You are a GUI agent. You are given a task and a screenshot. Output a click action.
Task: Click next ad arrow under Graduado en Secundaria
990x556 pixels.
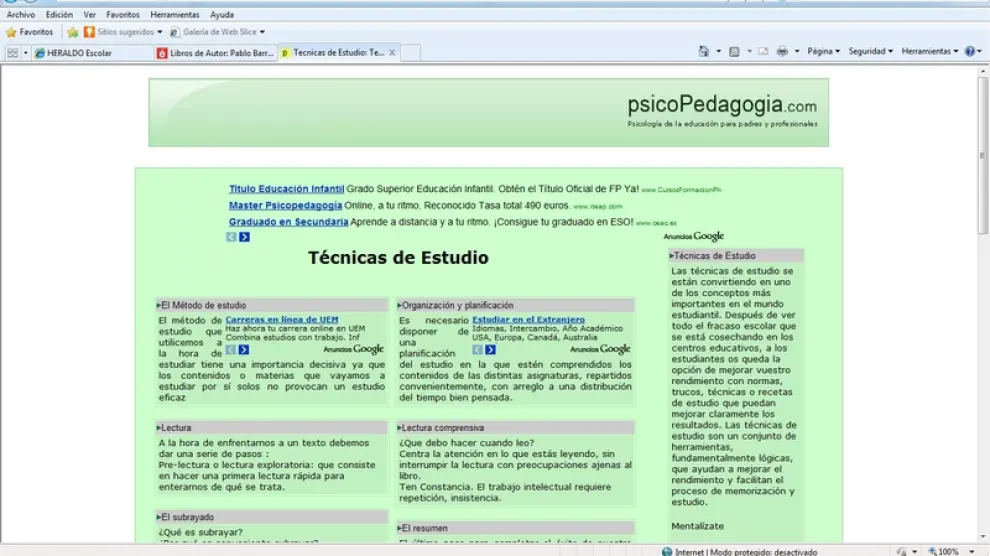pyautogui.click(x=245, y=237)
